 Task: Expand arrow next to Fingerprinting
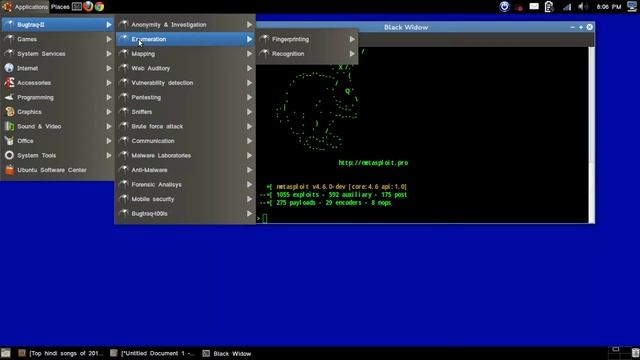coord(352,40)
